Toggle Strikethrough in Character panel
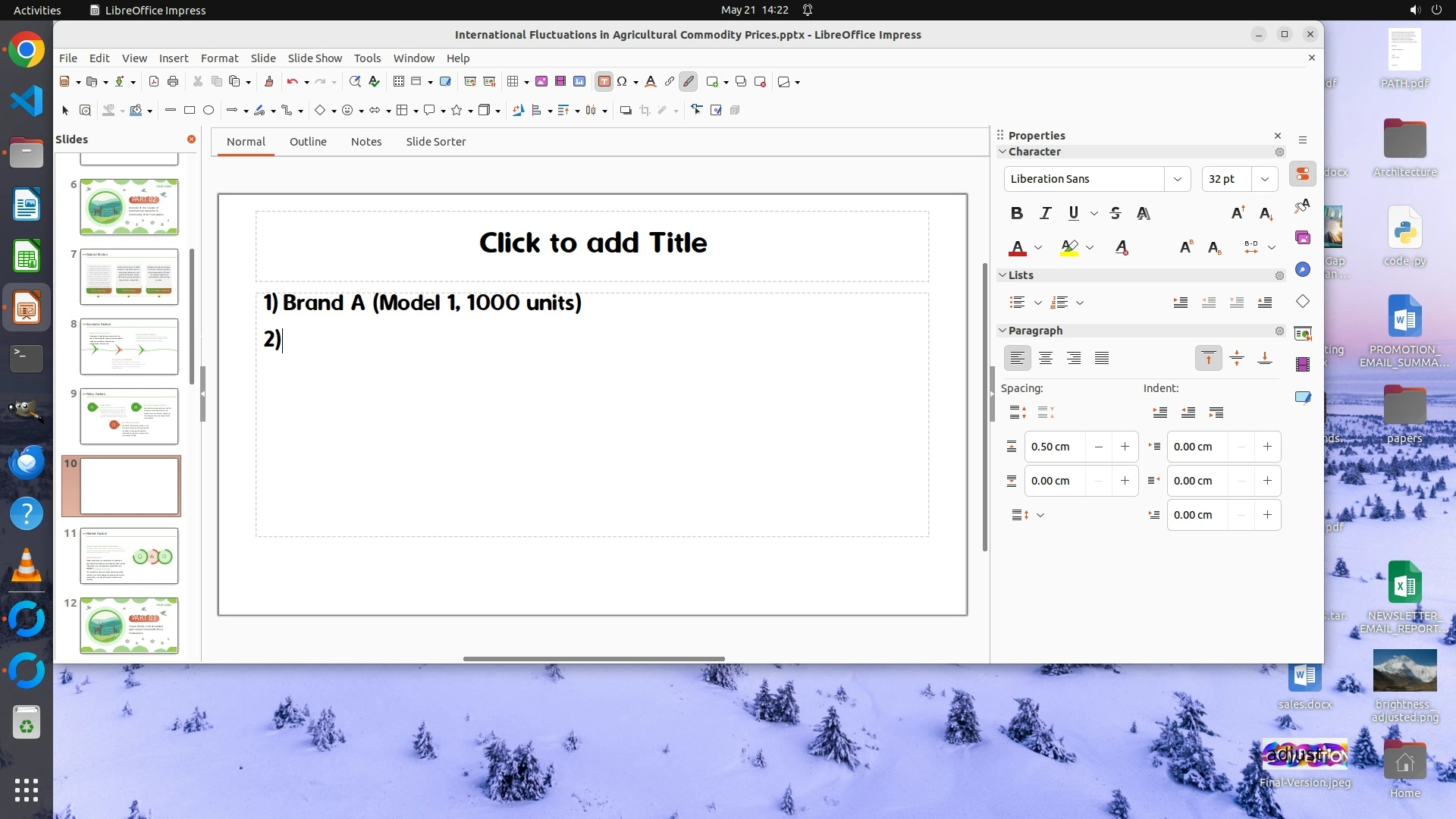This screenshot has width=1456, height=819. [x=1115, y=214]
